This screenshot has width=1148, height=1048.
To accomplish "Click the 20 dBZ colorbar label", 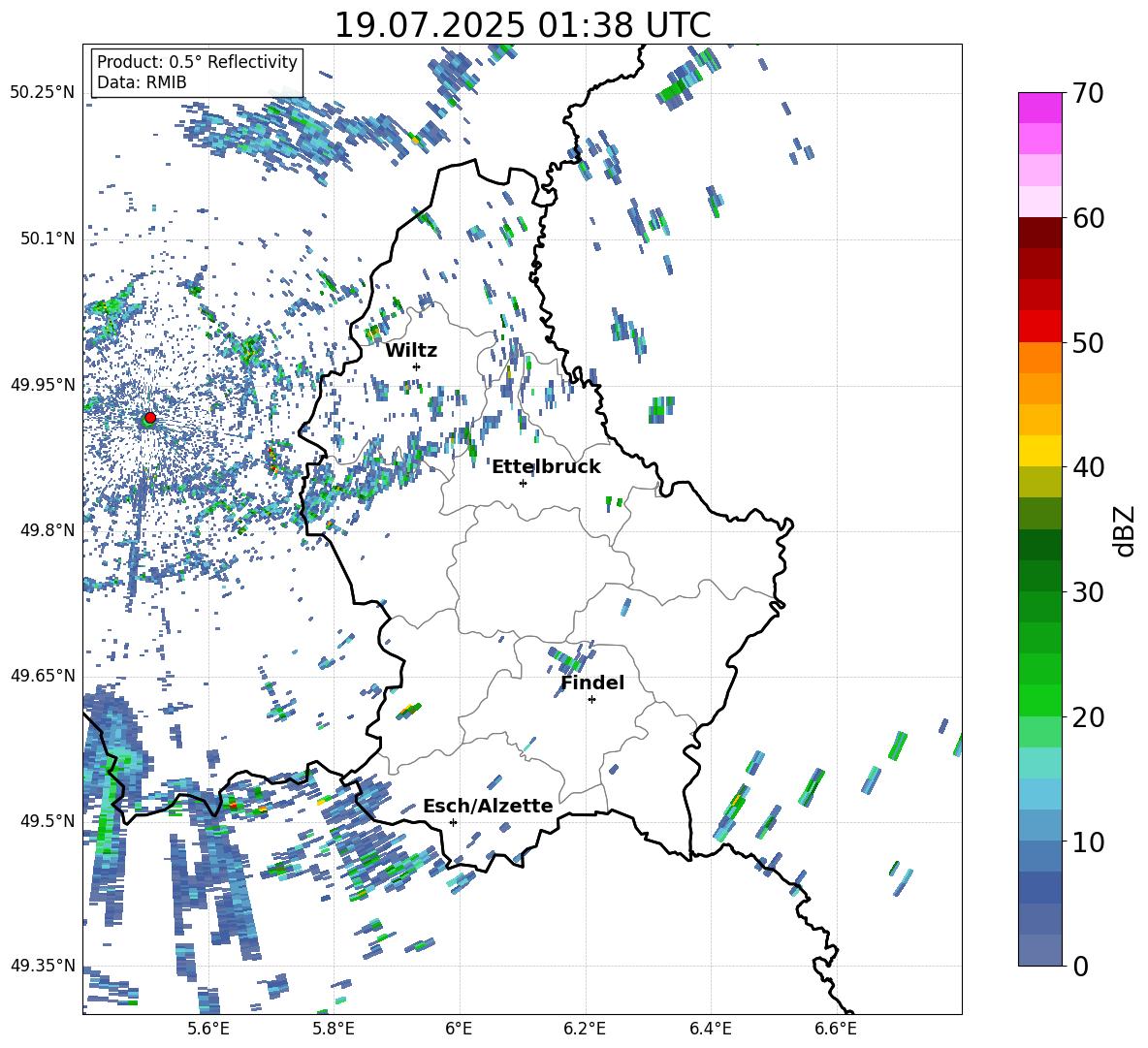I will point(1089,716).
